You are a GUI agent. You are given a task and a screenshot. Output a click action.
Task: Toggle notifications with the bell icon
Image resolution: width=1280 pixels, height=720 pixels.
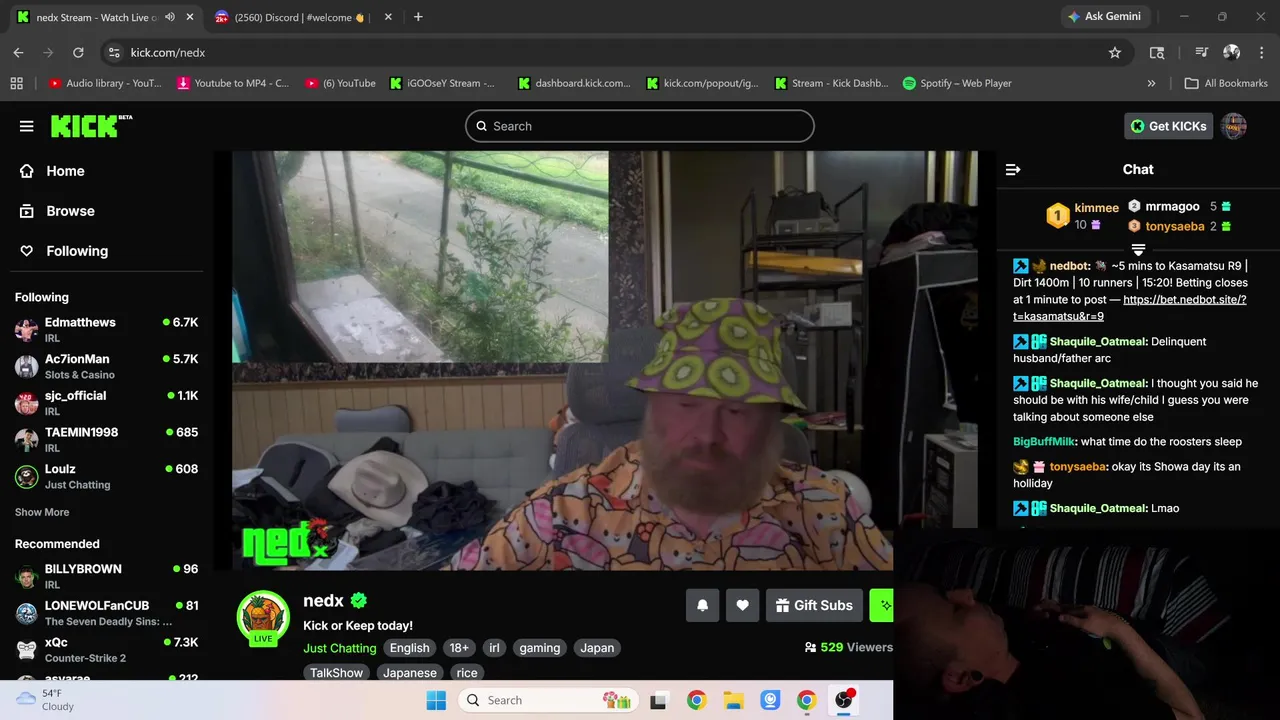pyautogui.click(x=702, y=605)
